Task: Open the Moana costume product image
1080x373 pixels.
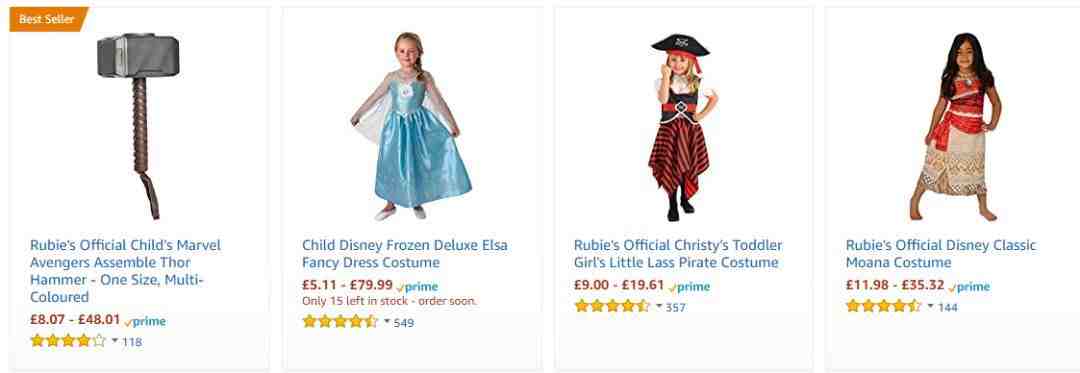Action: coord(955,126)
